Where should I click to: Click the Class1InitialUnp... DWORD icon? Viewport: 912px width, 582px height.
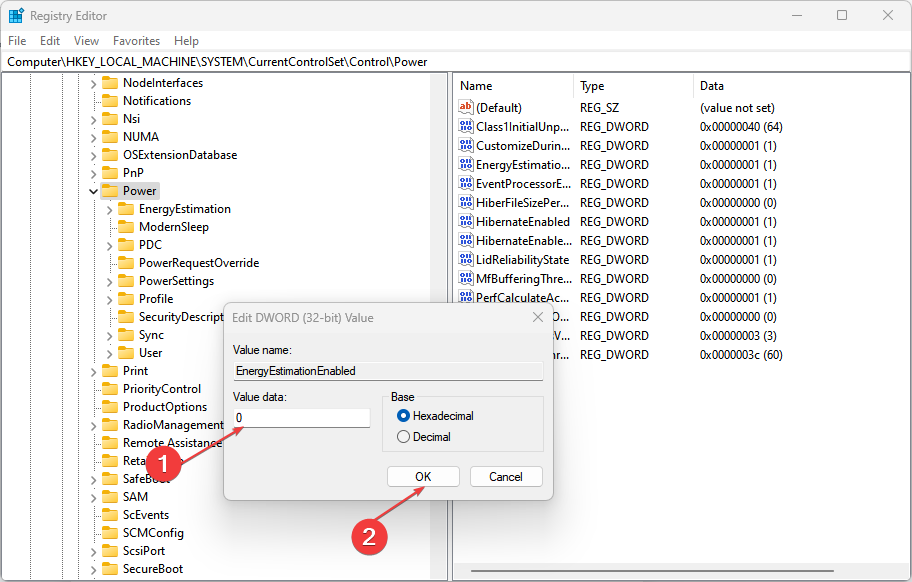466,126
